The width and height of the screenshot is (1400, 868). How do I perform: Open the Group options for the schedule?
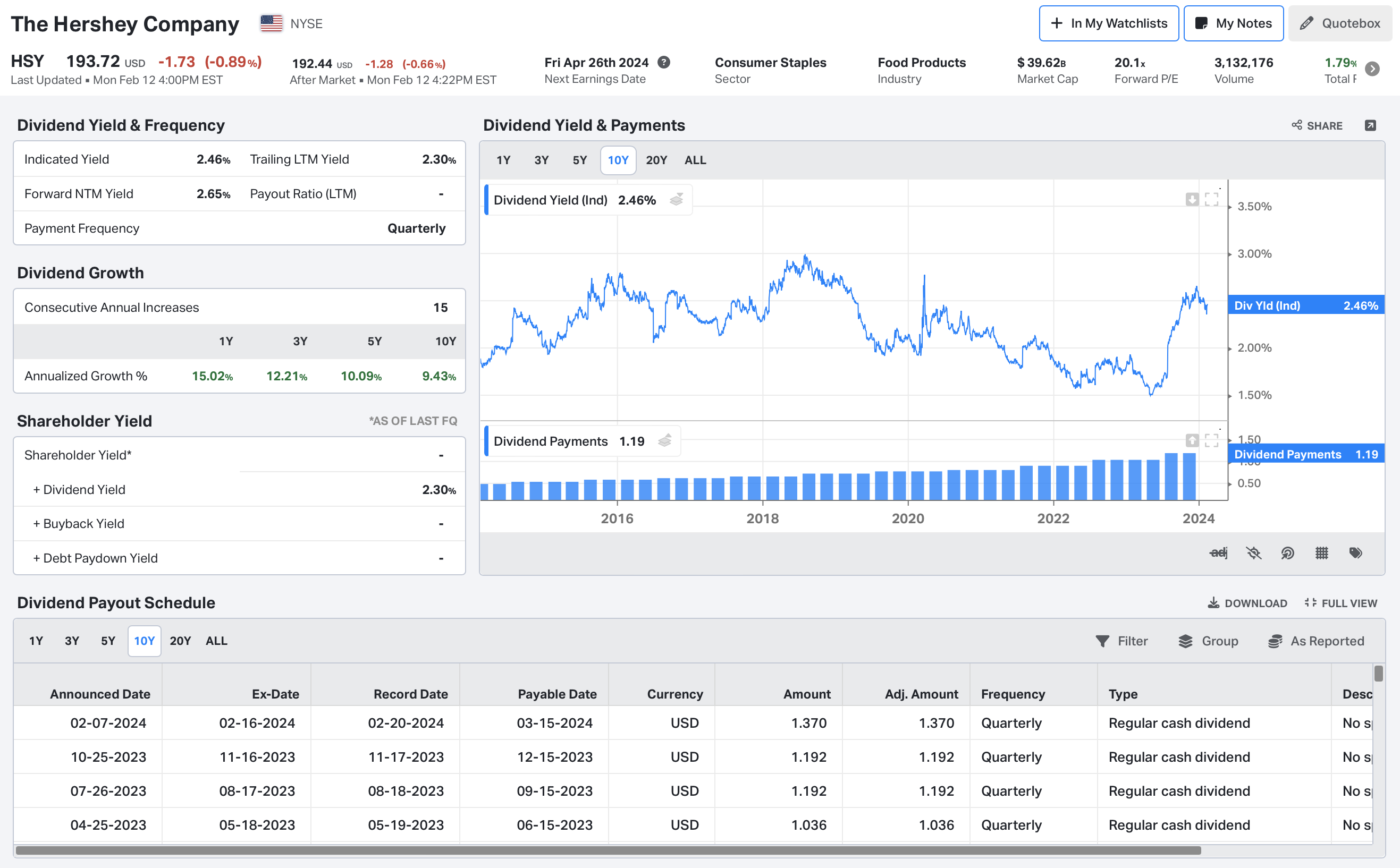pos(1208,641)
